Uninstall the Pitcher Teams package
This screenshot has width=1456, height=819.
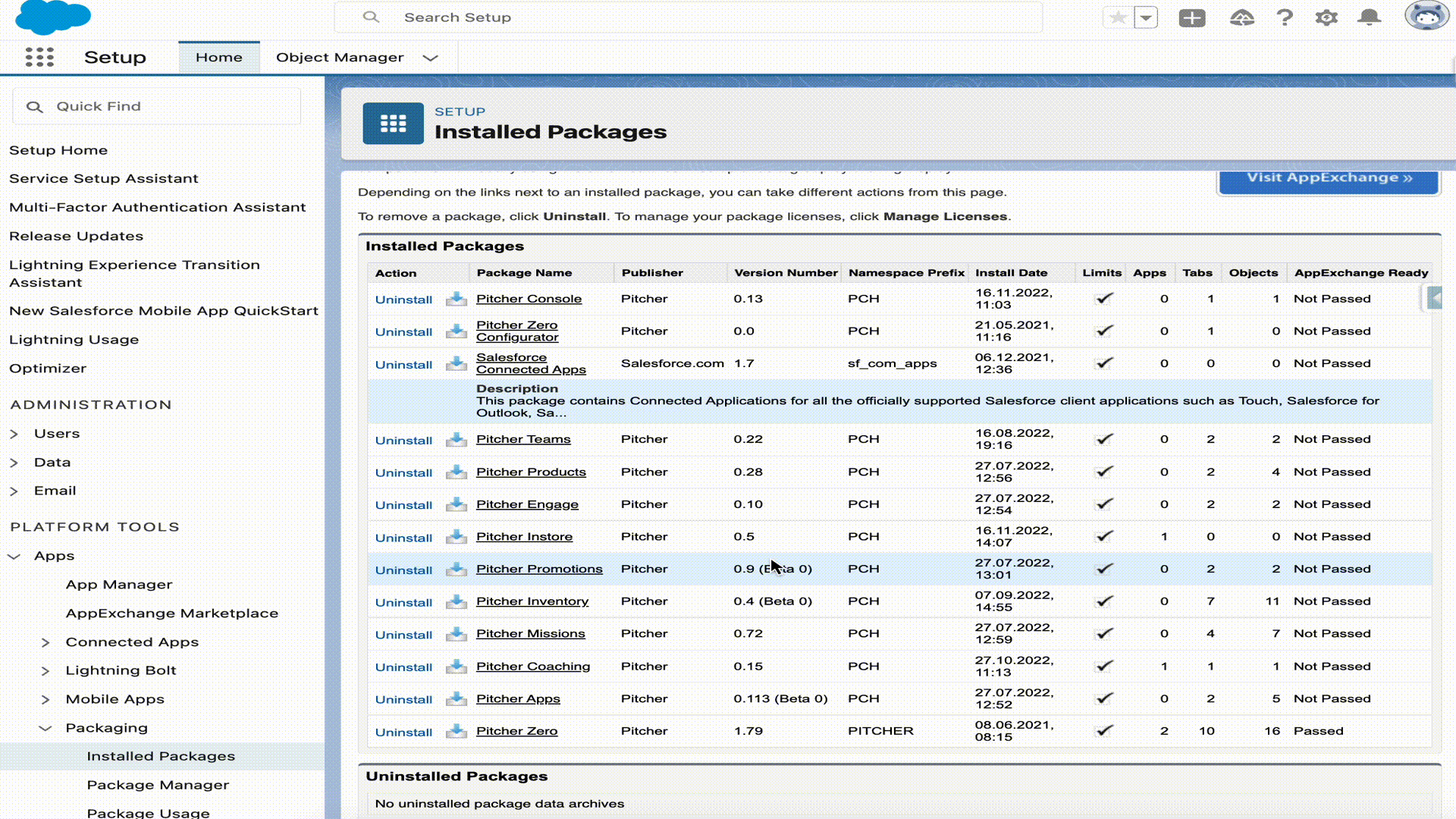point(403,441)
